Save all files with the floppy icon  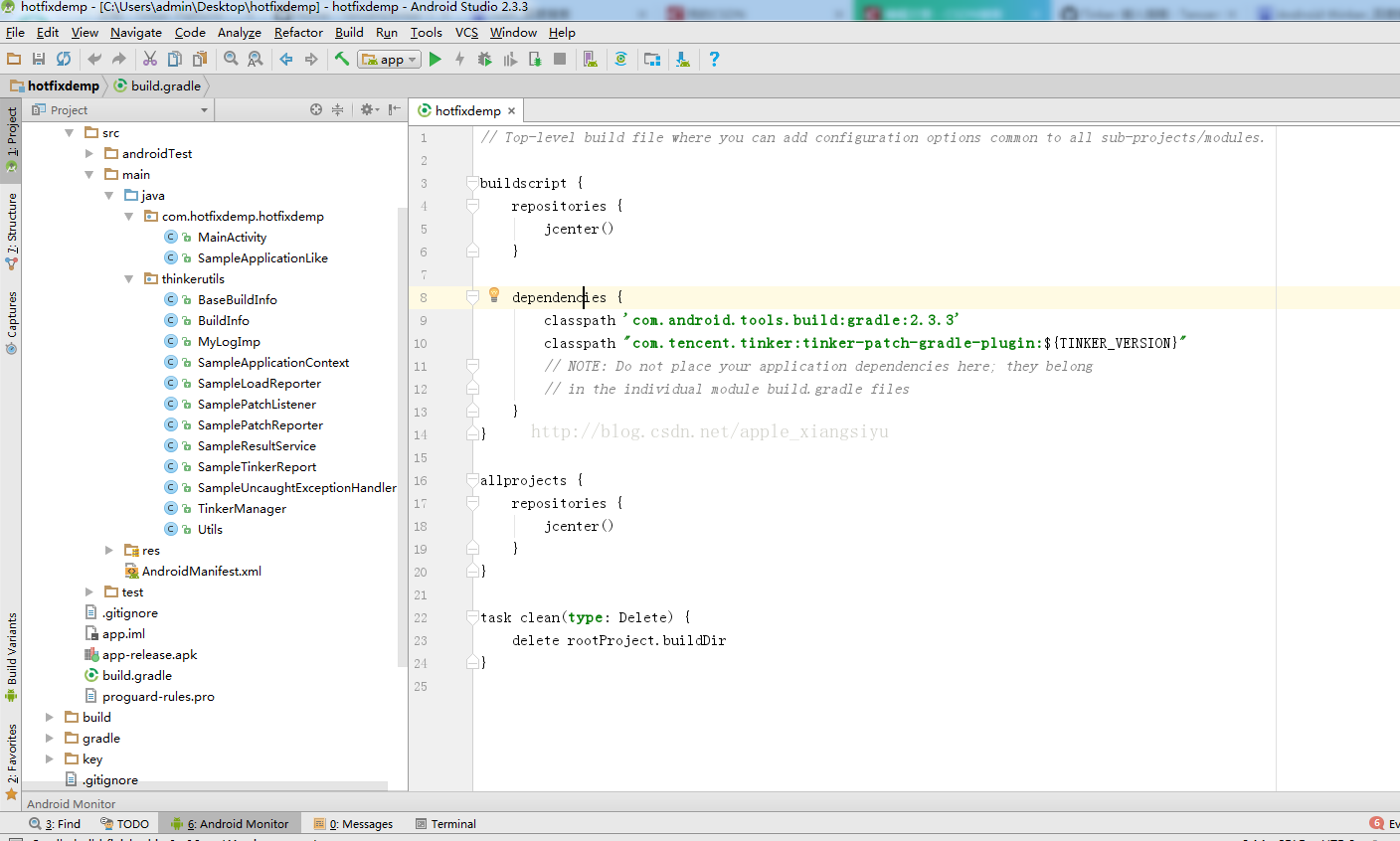(39, 60)
